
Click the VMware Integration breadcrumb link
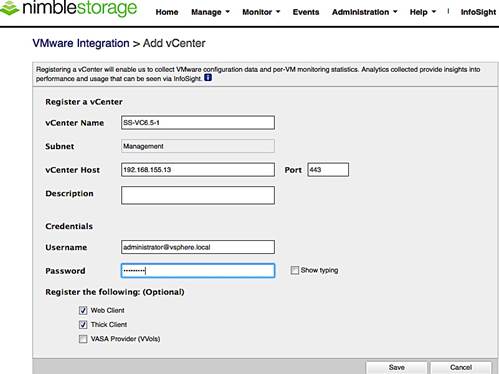pyautogui.click(x=81, y=43)
